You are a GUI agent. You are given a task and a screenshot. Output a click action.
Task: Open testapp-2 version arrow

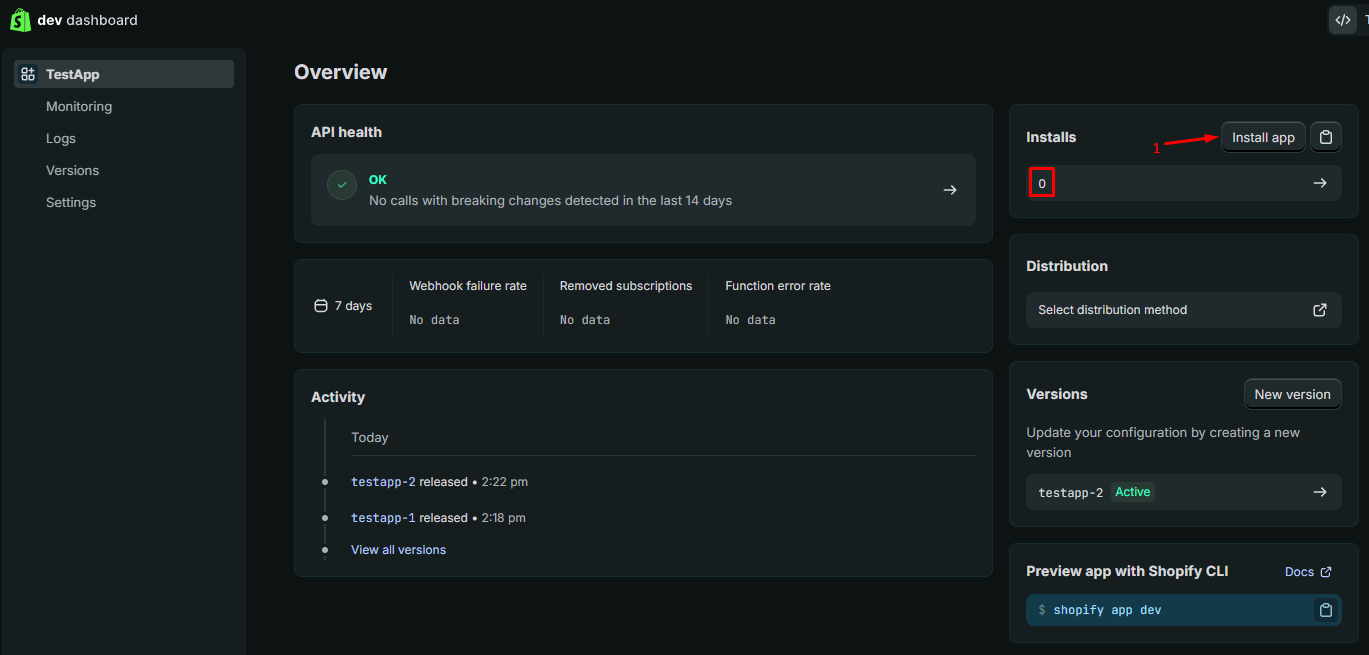[1320, 492]
